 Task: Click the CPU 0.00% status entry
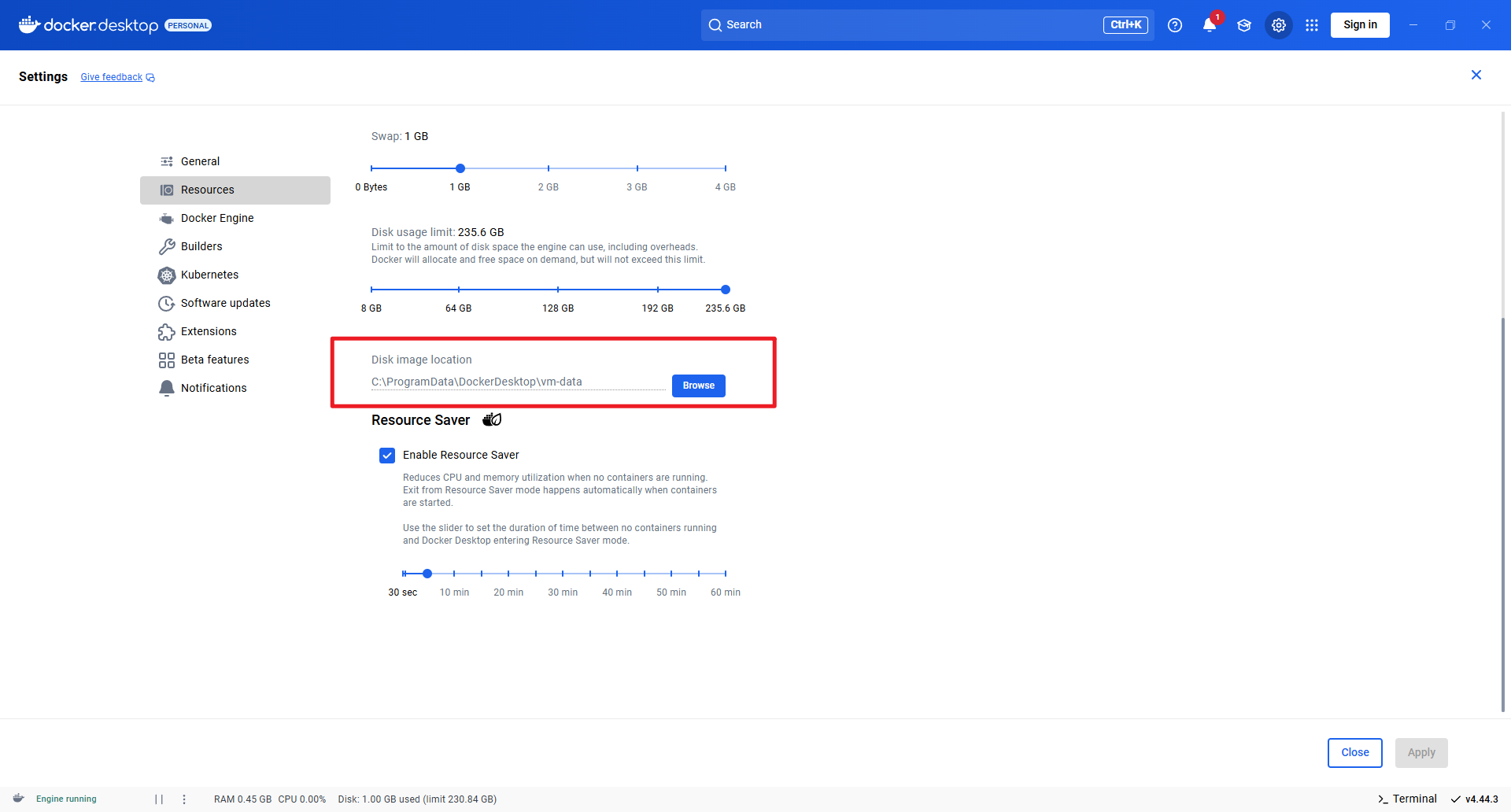[x=301, y=799]
